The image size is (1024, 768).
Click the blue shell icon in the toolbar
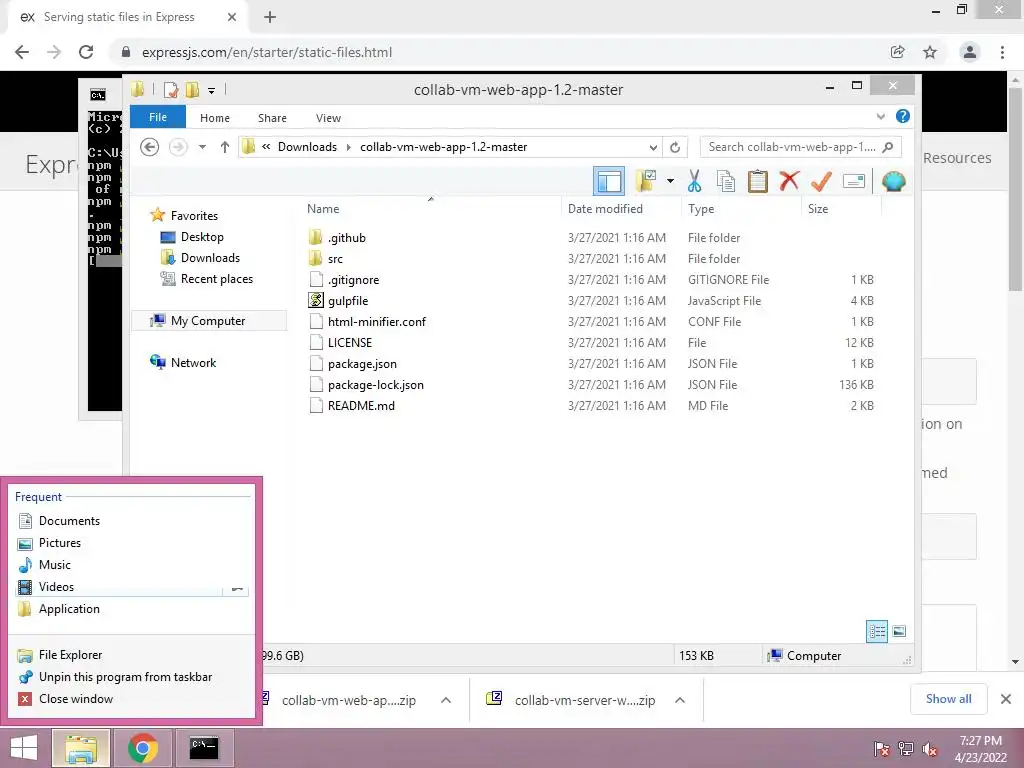pyautogui.click(x=893, y=181)
